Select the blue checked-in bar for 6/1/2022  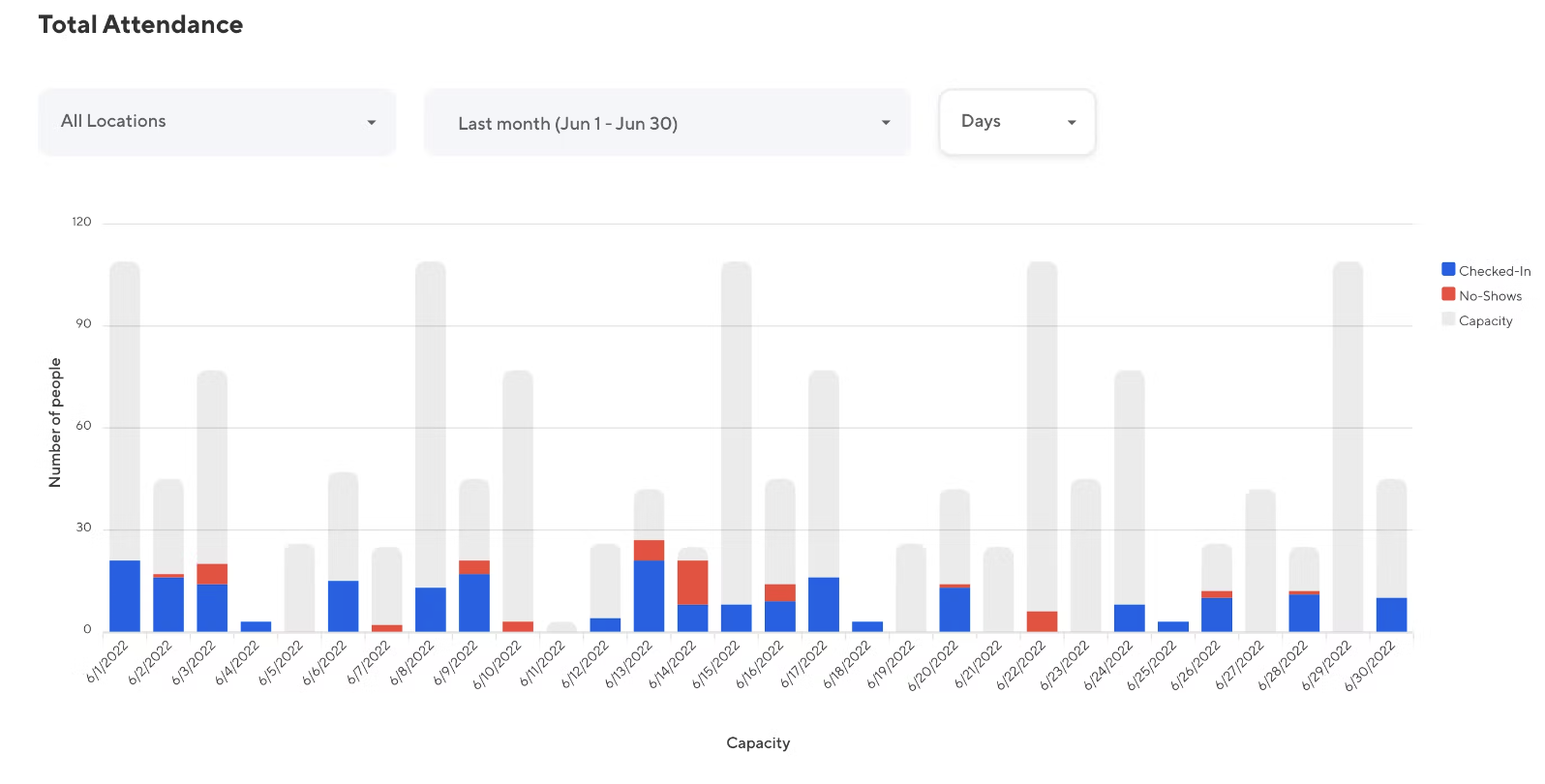pos(125,595)
